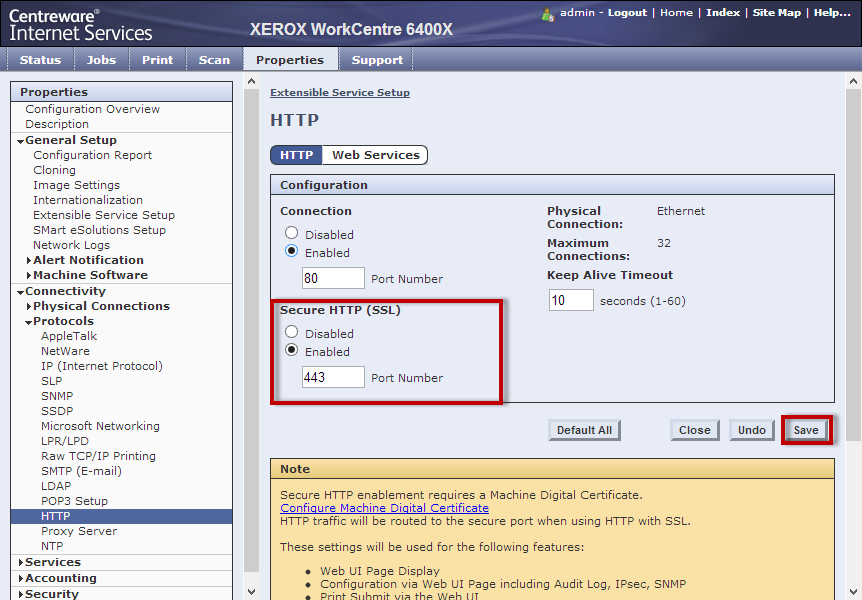This screenshot has height=600, width=862.
Task: Open SNMP in the Protocols list
Action: click(x=57, y=396)
